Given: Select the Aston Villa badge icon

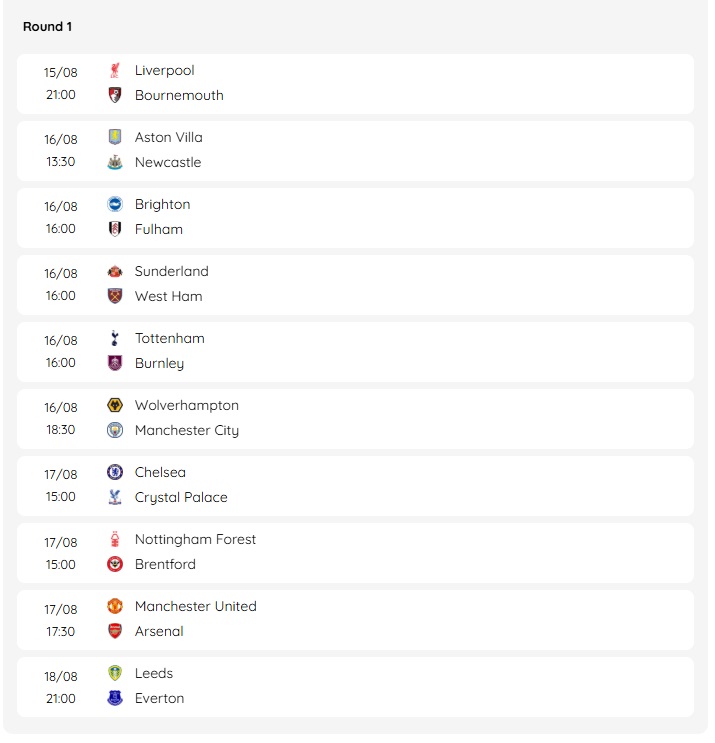Looking at the screenshot, I should coord(115,137).
